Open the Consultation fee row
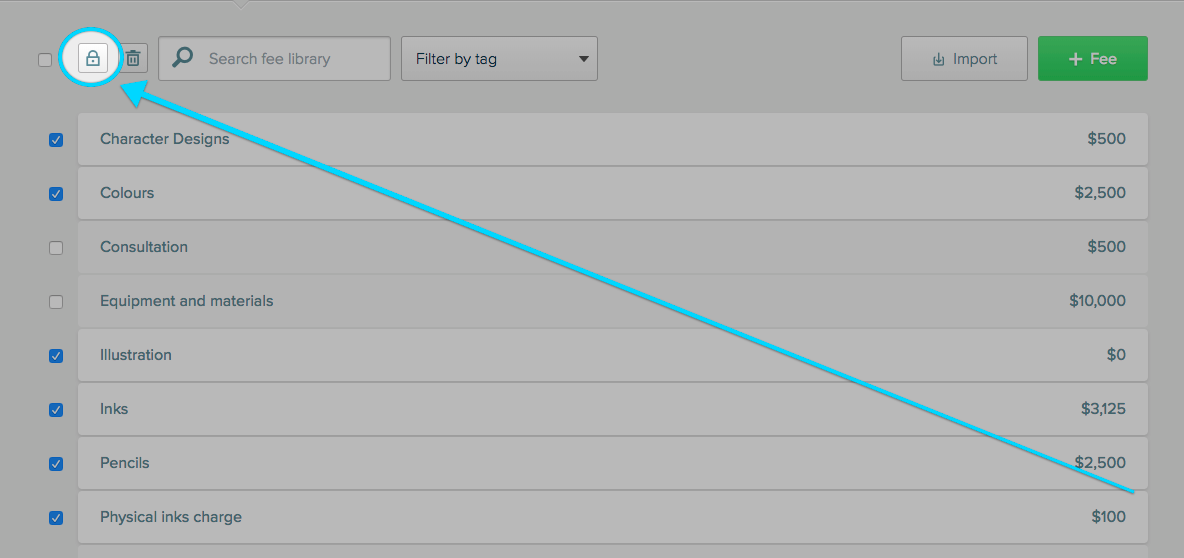Screen dimensions: 1184x558 coord(612,247)
